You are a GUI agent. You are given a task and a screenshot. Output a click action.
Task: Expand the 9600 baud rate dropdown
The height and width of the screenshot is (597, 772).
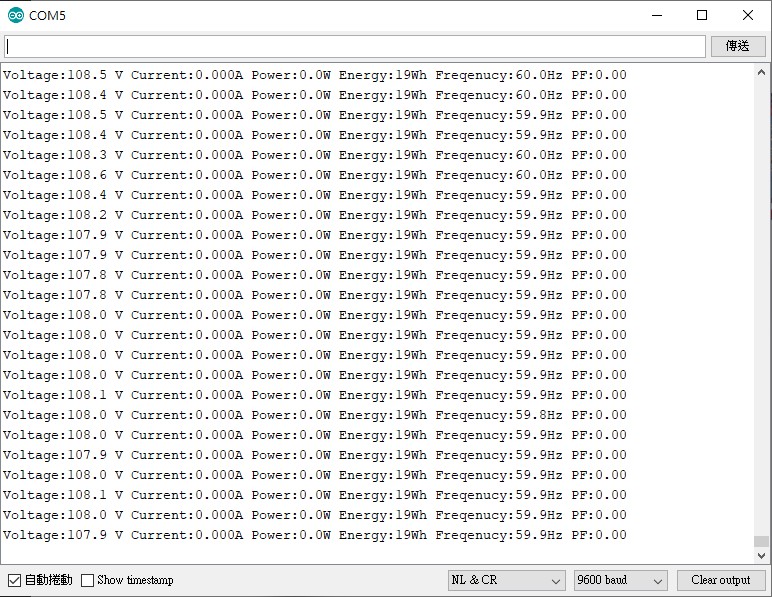coord(620,580)
